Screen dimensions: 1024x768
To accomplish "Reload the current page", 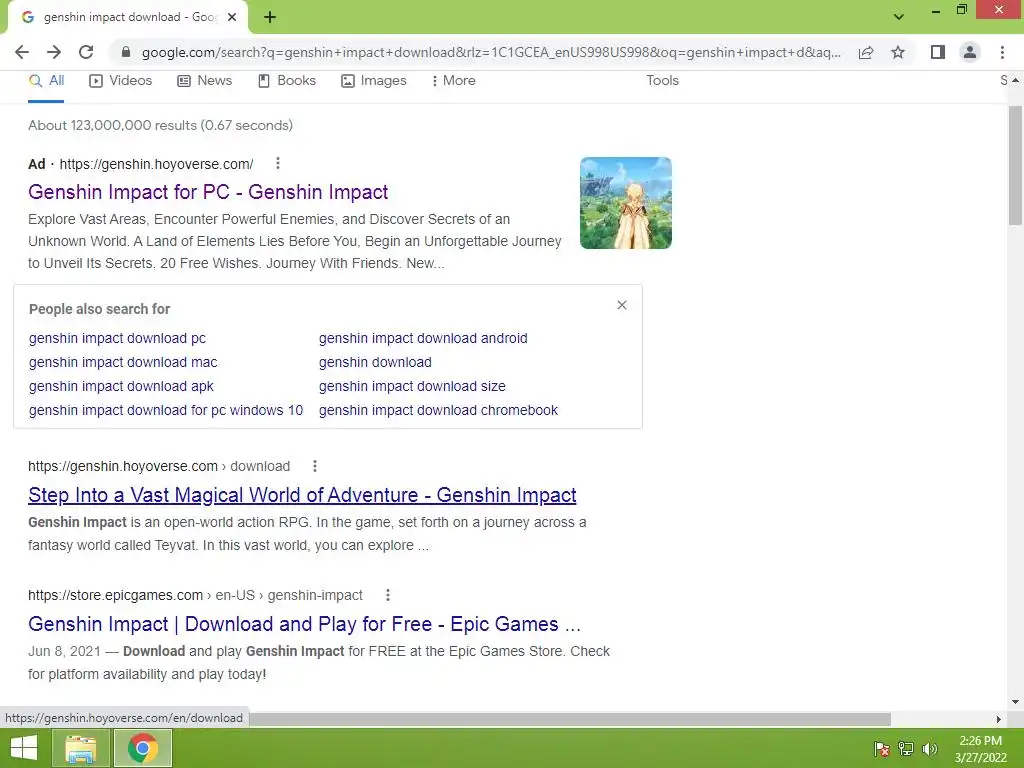I will pos(86,52).
